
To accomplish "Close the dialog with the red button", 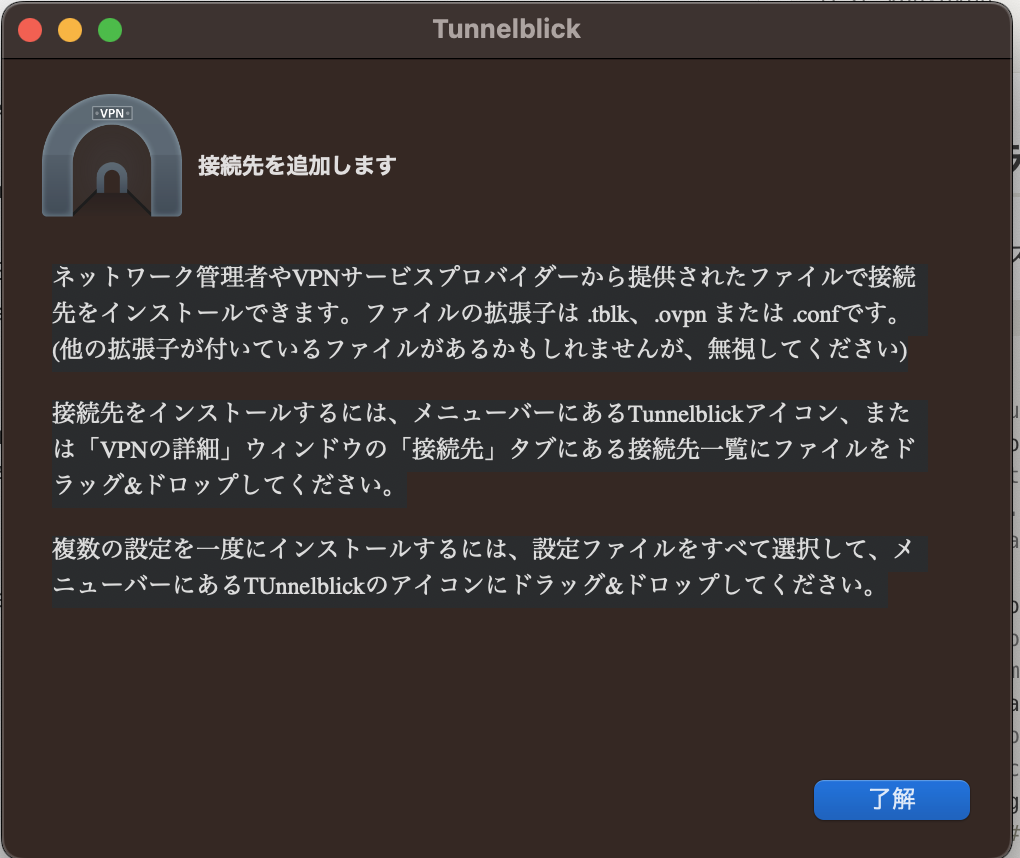I will click(x=30, y=30).
